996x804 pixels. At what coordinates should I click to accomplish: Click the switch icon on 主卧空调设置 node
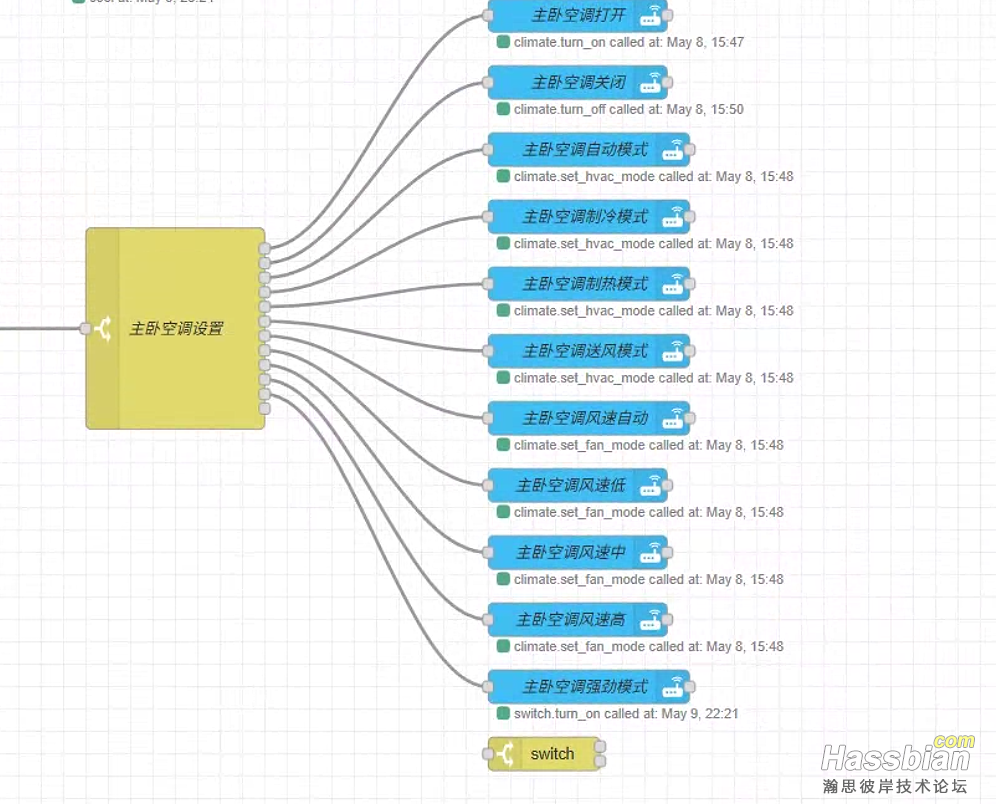point(103,328)
